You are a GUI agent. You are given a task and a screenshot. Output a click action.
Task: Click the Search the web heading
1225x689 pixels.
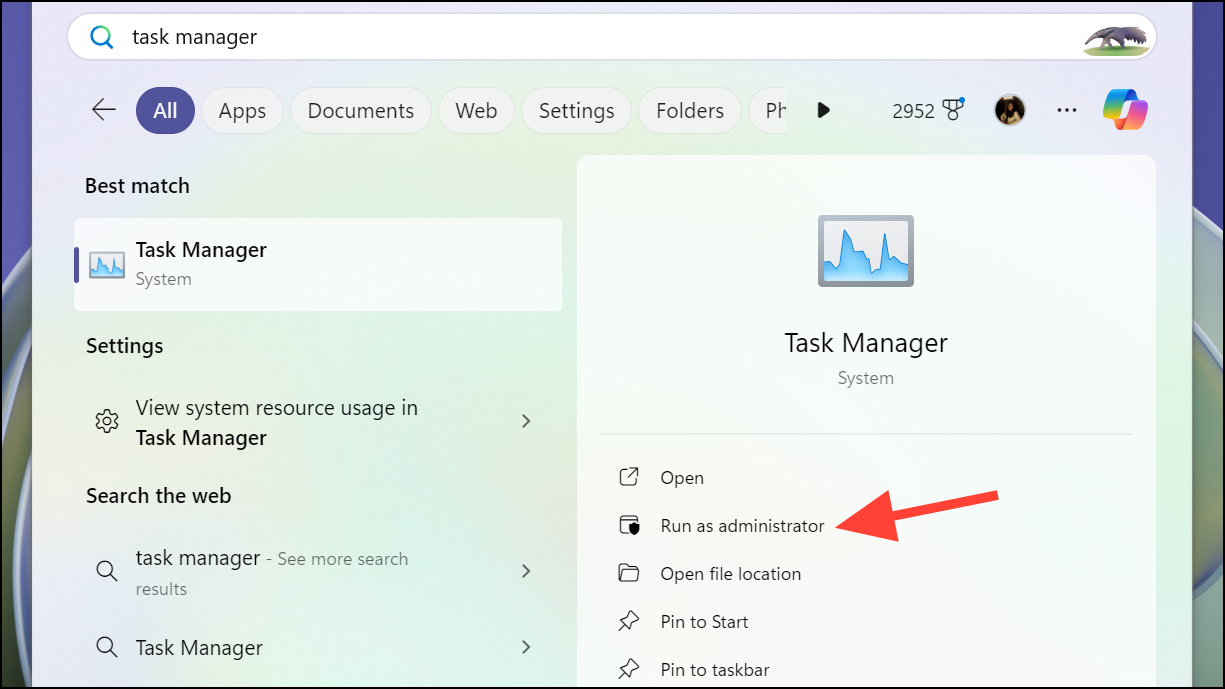click(x=158, y=496)
